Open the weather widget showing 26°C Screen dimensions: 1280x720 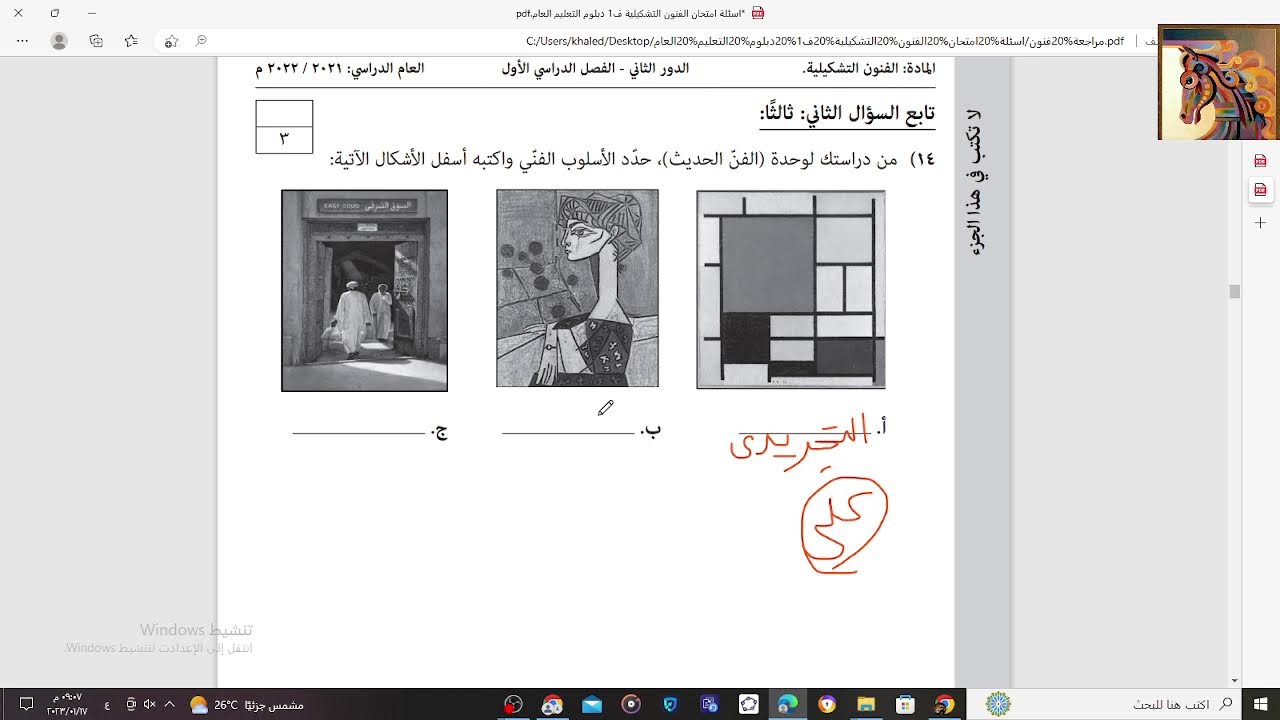tap(245, 704)
